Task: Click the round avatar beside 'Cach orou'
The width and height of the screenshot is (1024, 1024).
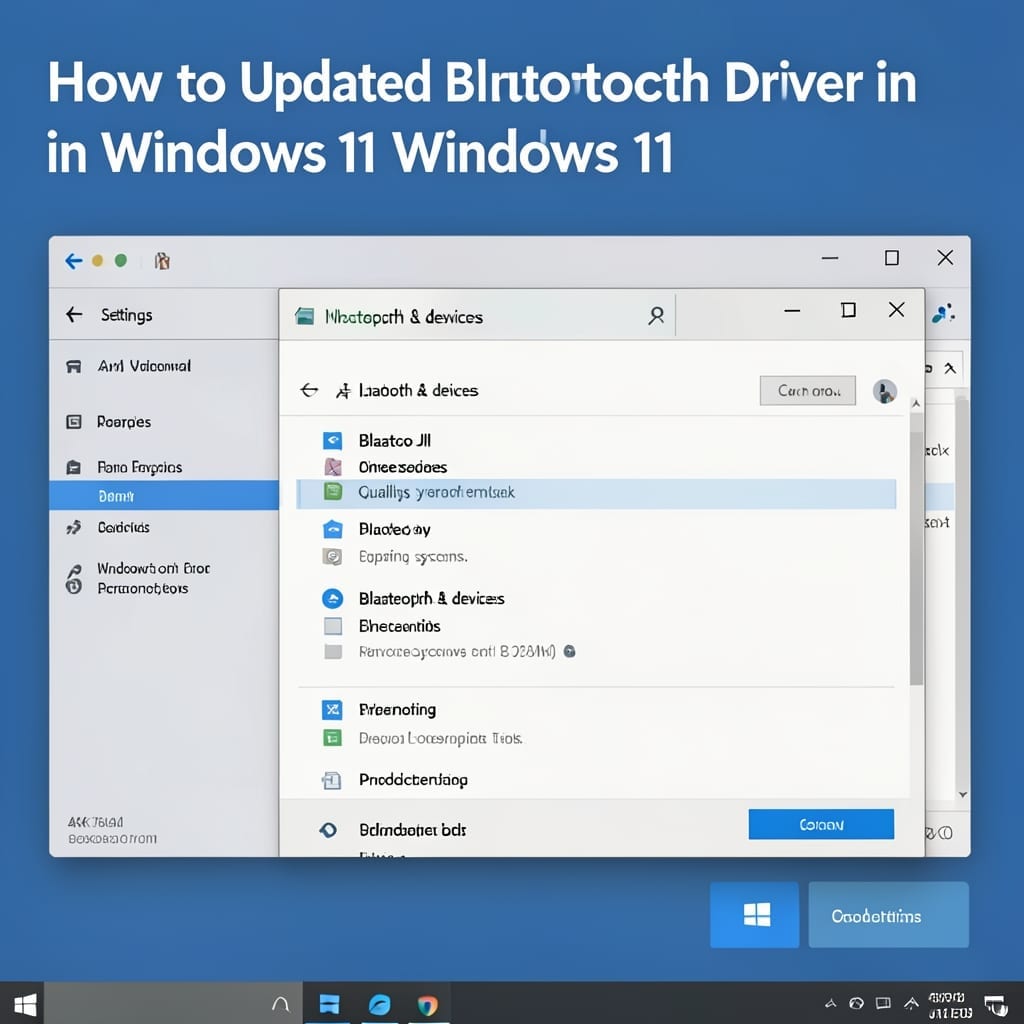Action: pos(885,391)
